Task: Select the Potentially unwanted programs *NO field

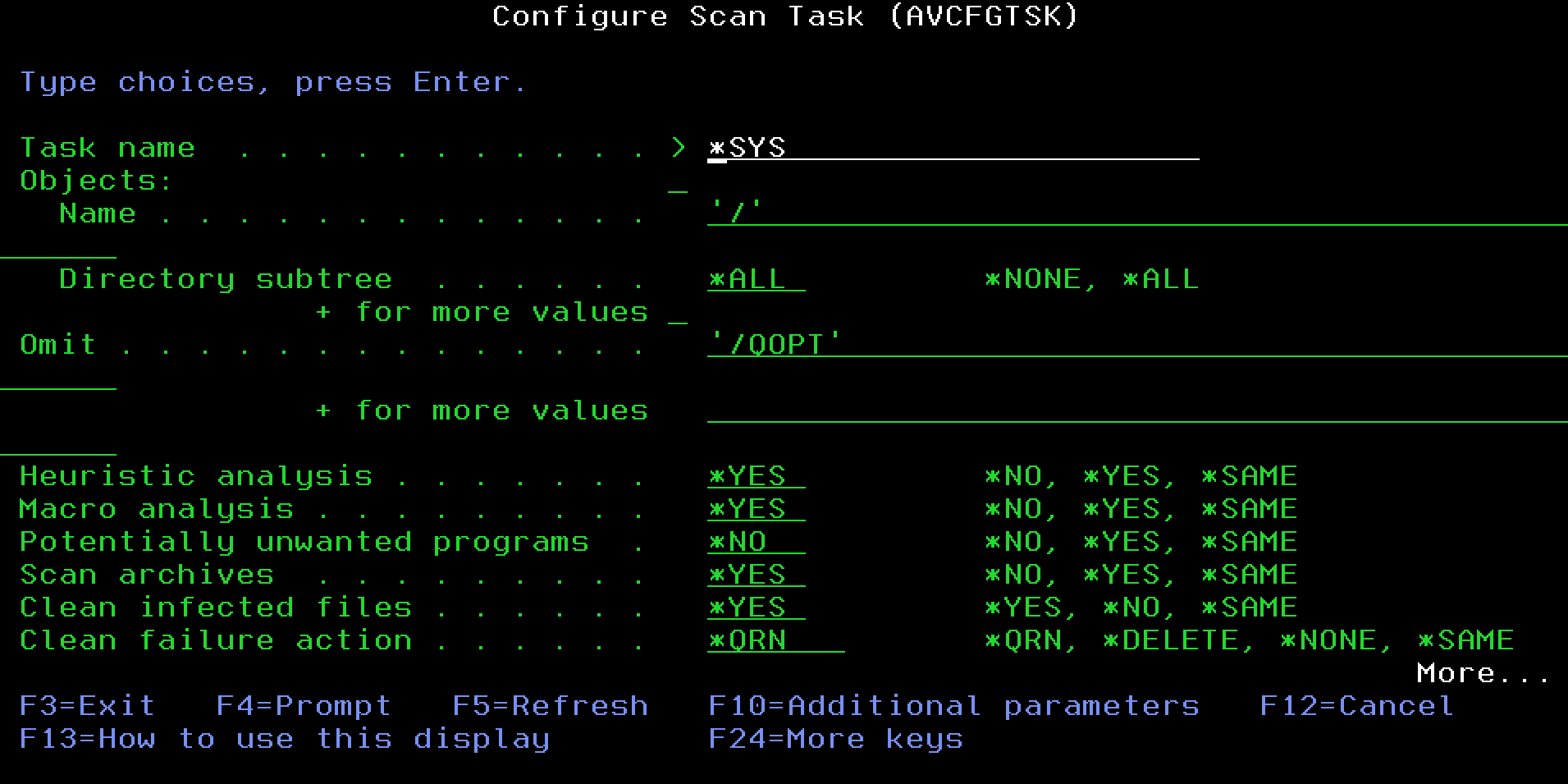Action: (756, 542)
